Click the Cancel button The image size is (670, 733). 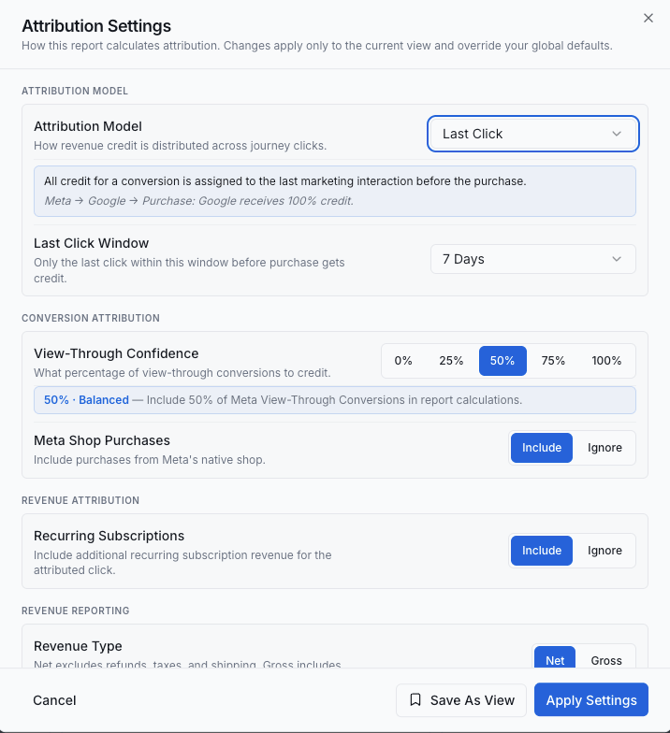pyautogui.click(x=55, y=700)
